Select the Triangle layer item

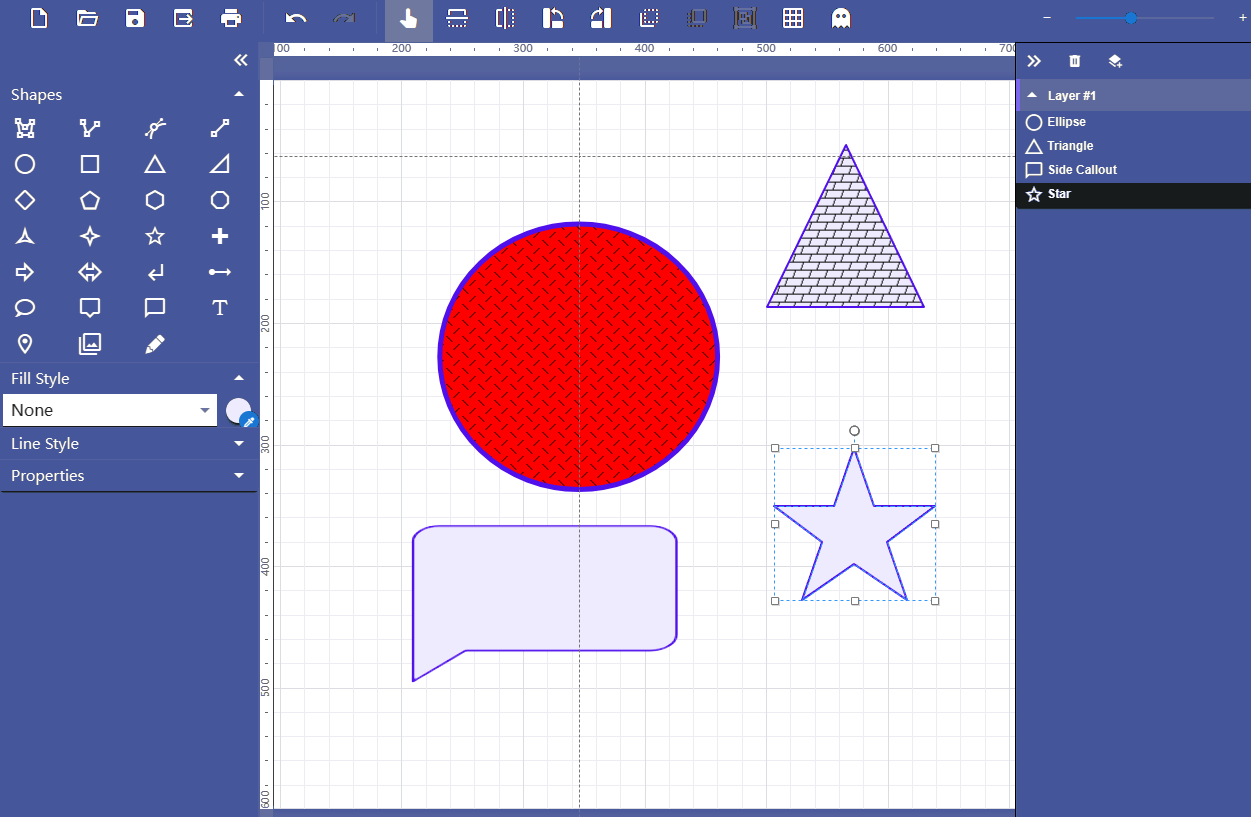1069,146
